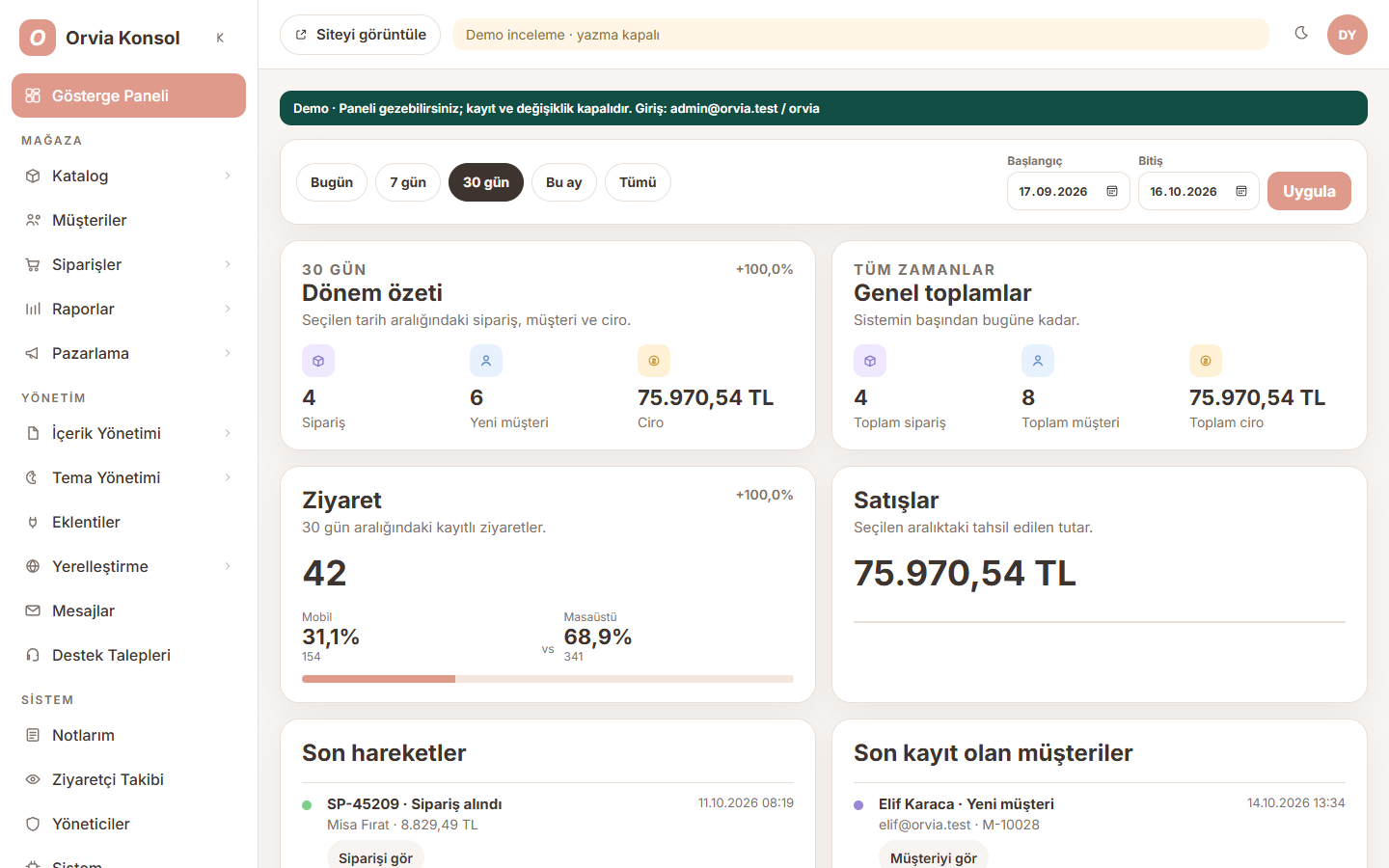Expand the Katalog menu chevron
The image size is (1389, 868).
tap(228, 176)
